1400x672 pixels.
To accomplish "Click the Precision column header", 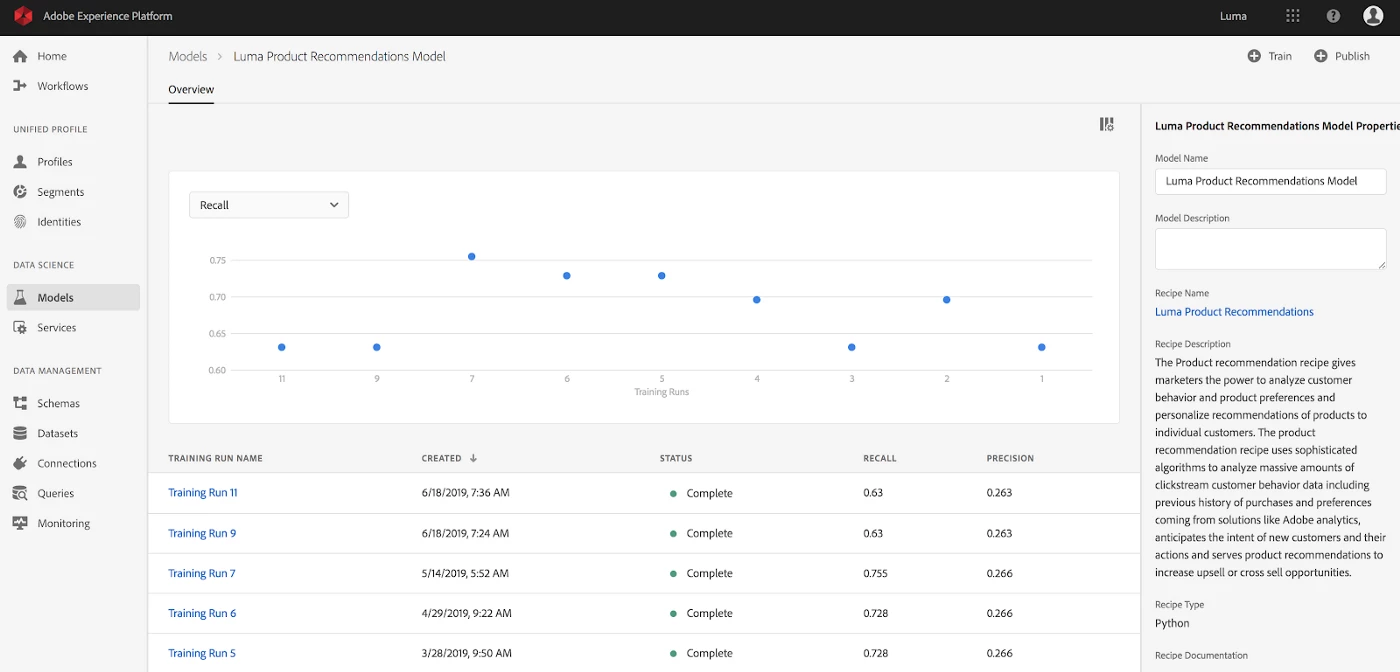I will pos(1010,458).
